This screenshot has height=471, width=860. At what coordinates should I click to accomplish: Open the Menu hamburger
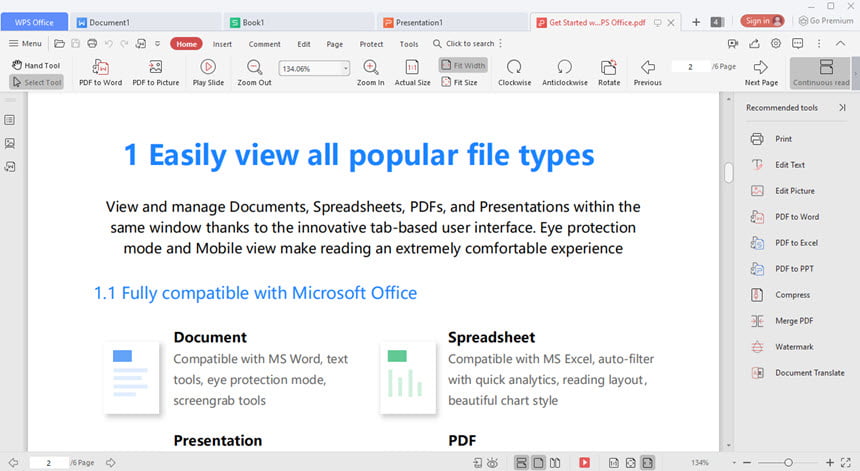25,43
